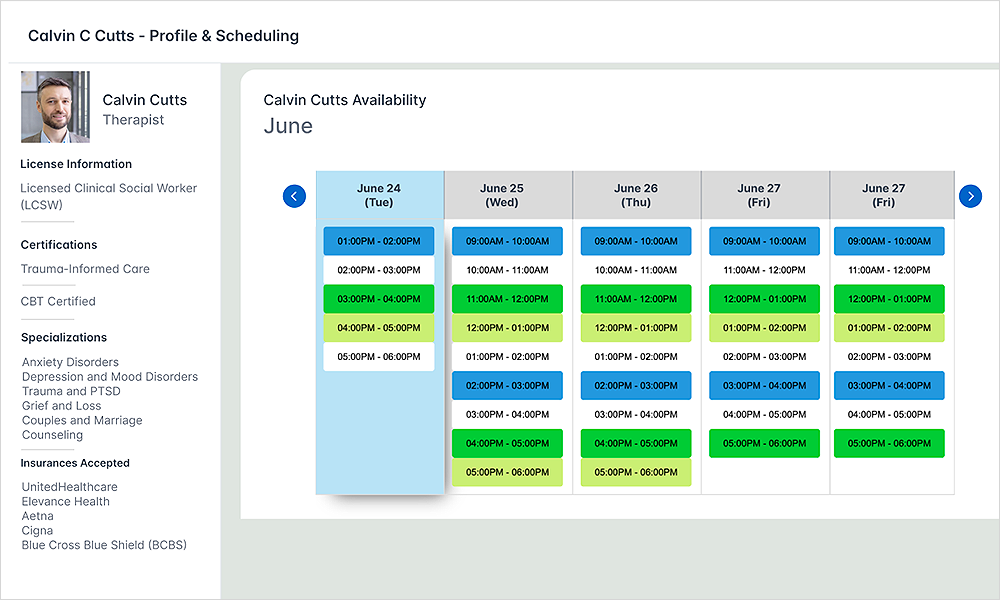Select 04:00PM - 05:00PM slot on June 24
The width and height of the screenshot is (1000, 600).
click(379, 328)
